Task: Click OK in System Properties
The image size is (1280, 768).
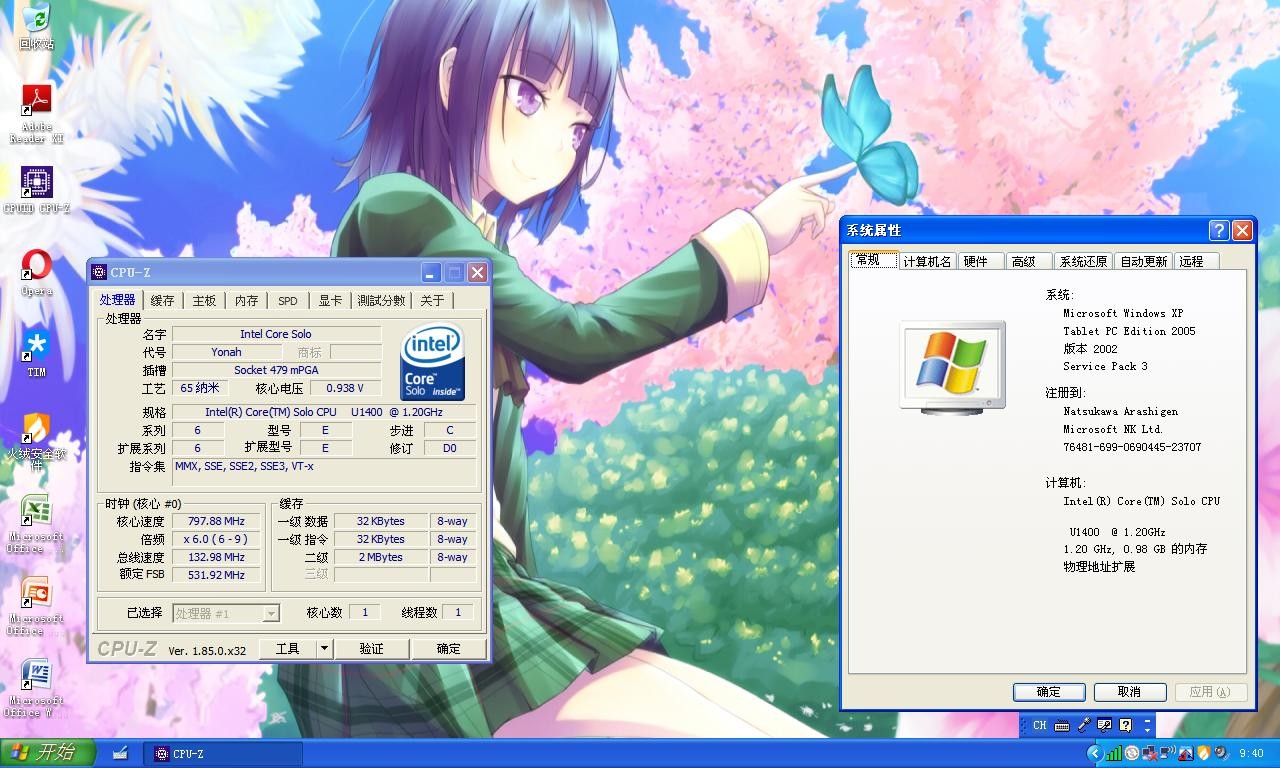Action: point(1049,692)
